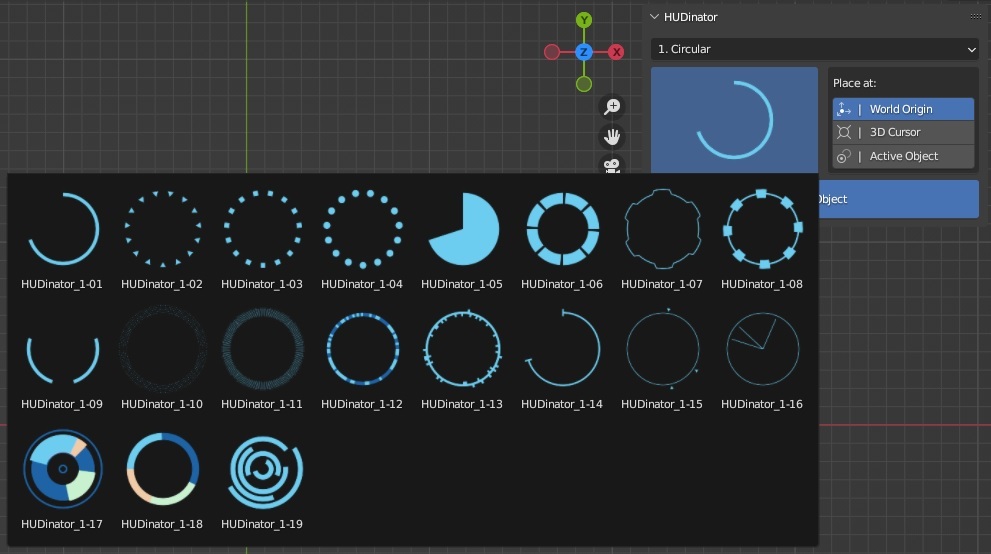Choose HUDinator_1-10 faint dotted ring
The height and width of the screenshot is (554, 991).
coord(162,349)
